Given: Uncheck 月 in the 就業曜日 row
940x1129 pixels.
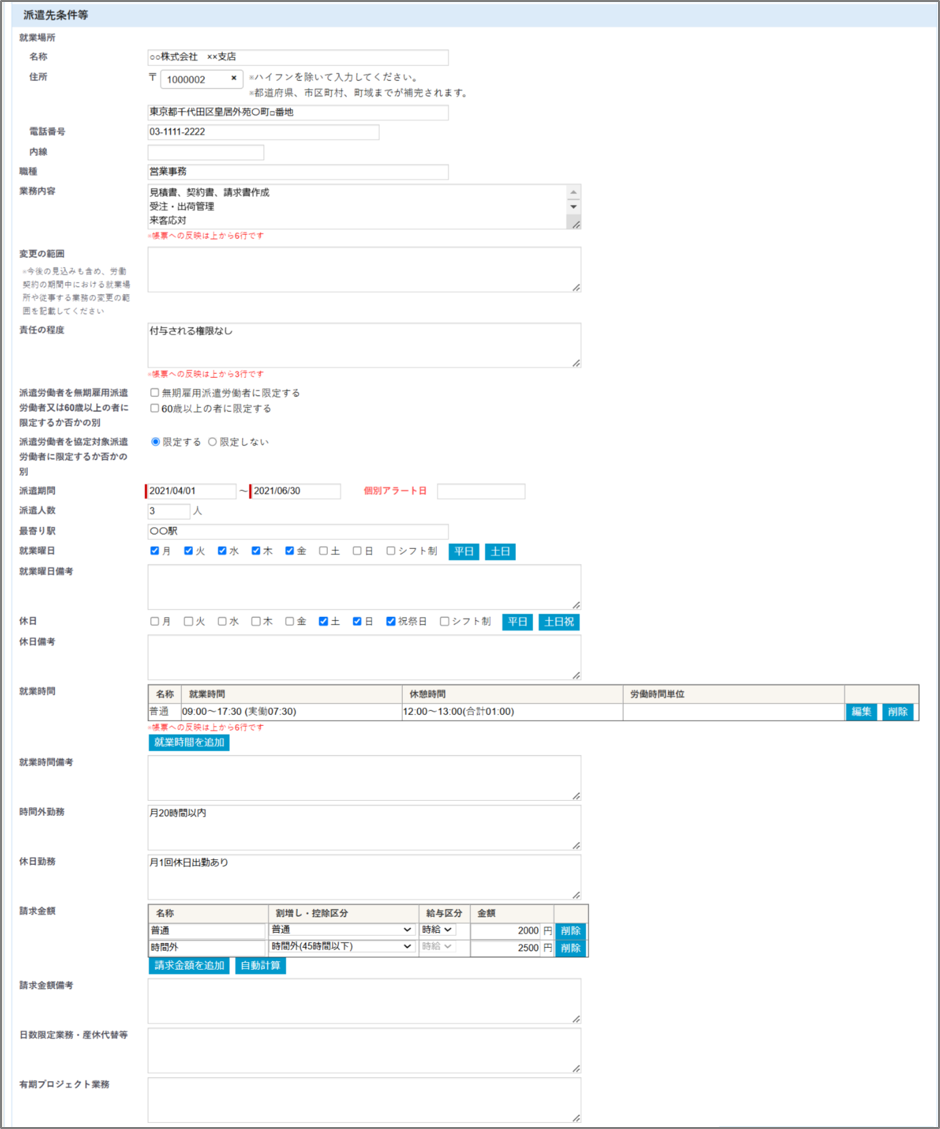Looking at the screenshot, I should click(155, 551).
